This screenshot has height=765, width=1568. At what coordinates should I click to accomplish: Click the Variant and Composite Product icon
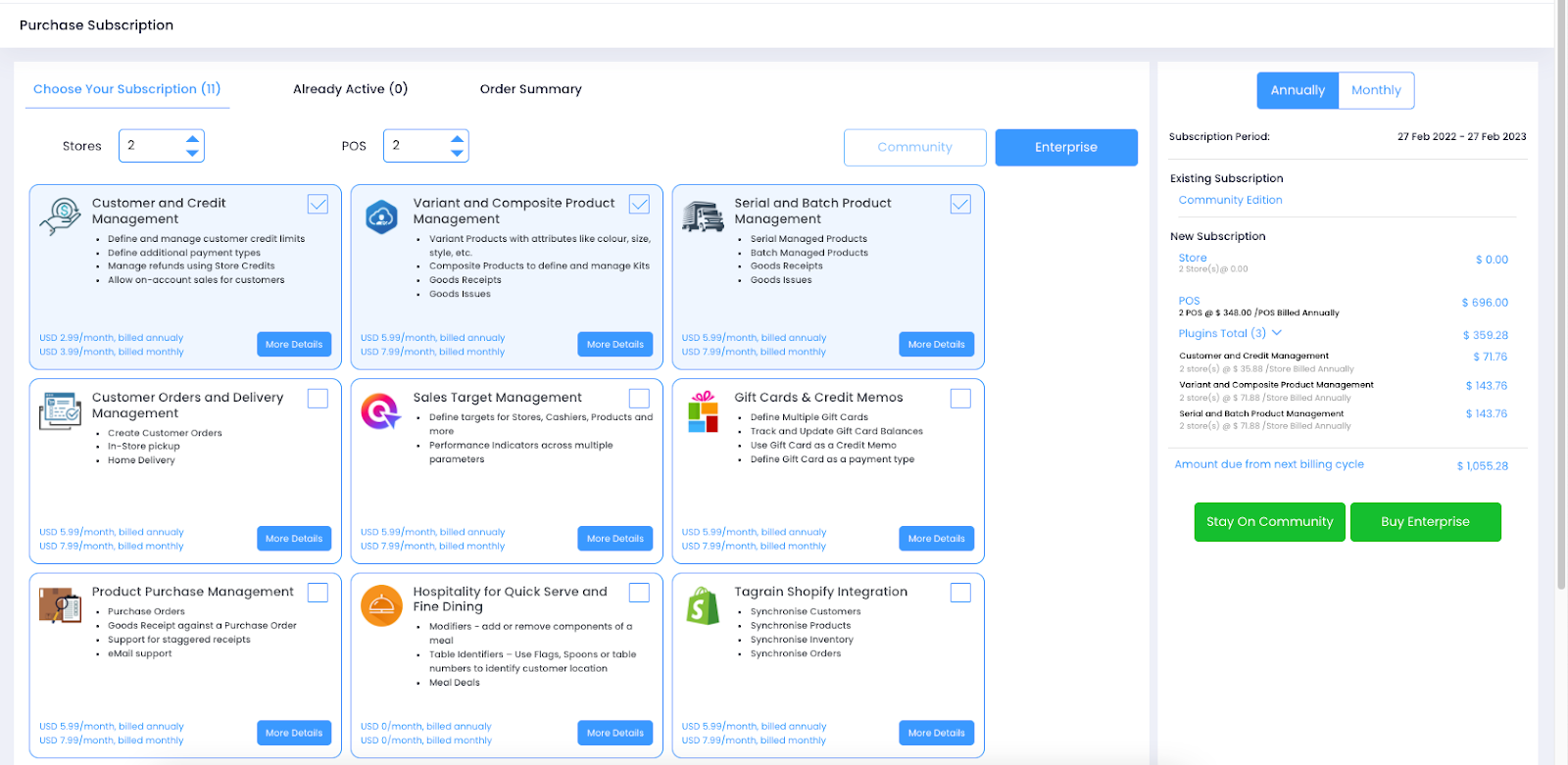381,216
